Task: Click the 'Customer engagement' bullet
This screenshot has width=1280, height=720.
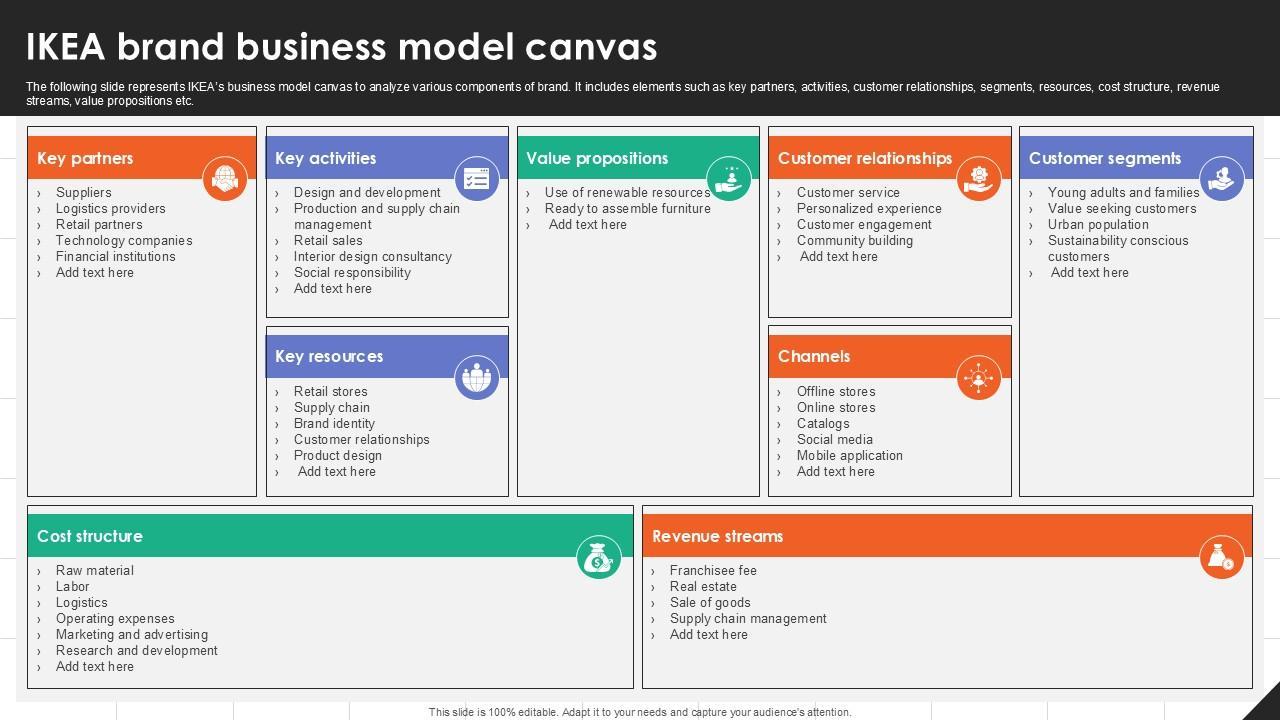Action: pyautogui.click(x=864, y=224)
